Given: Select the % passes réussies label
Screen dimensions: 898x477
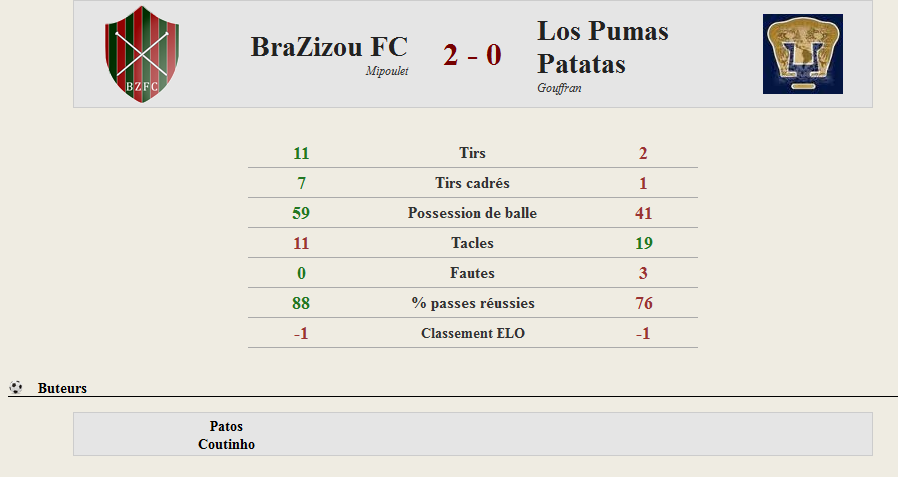Looking at the screenshot, I should 473,303.
